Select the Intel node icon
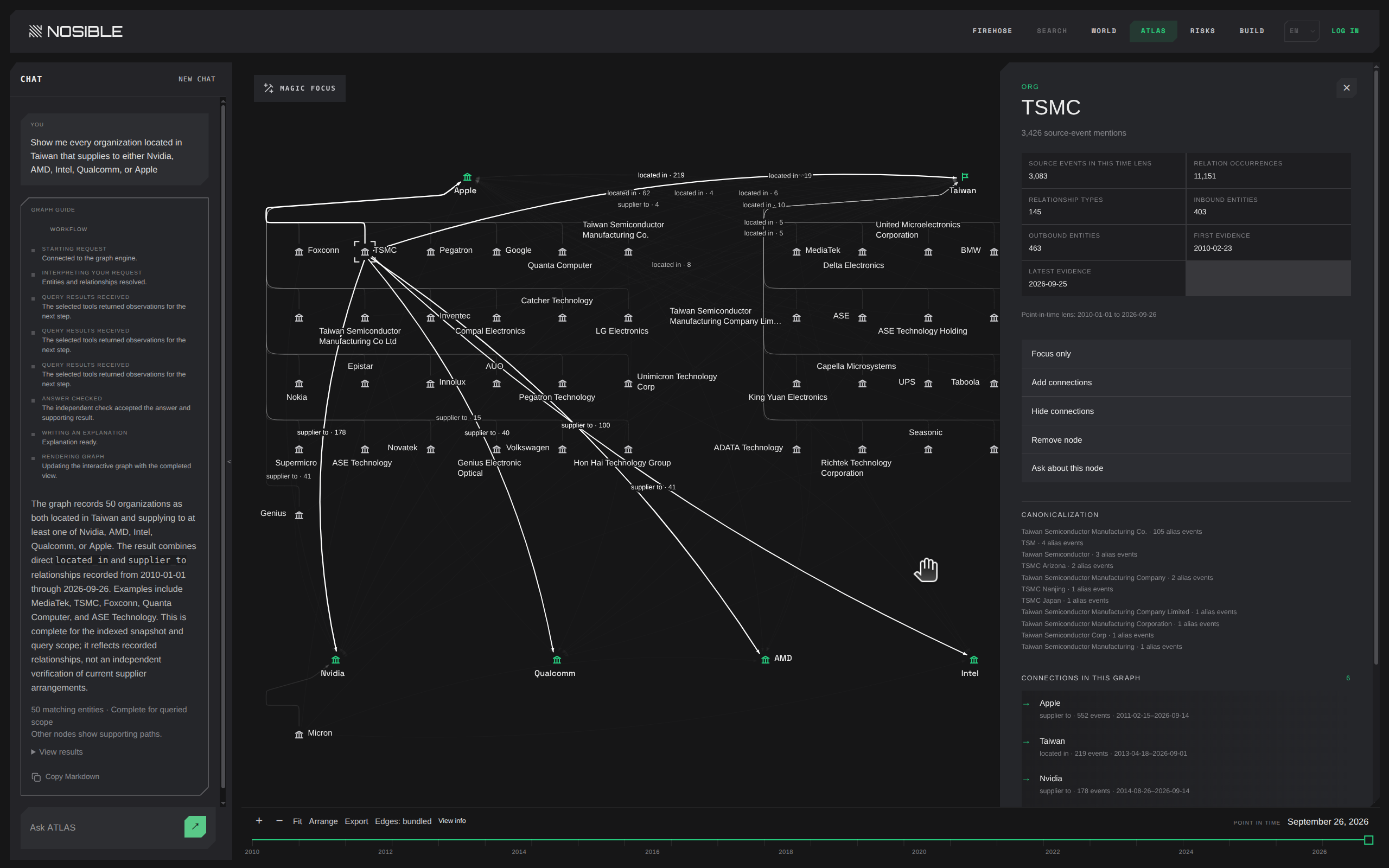The height and width of the screenshot is (868, 1389). [974, 660]
